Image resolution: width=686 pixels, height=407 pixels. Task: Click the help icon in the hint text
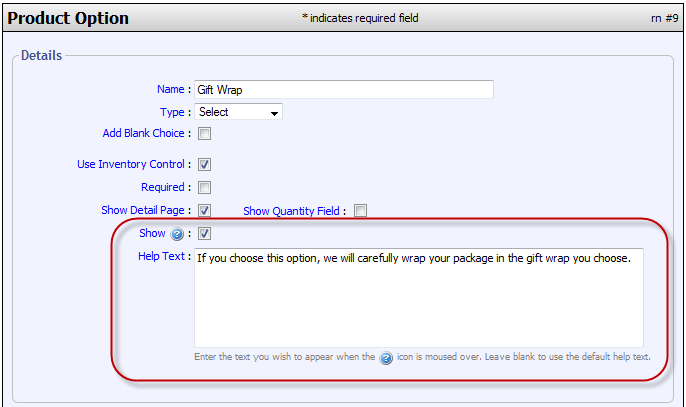point(386,358)
